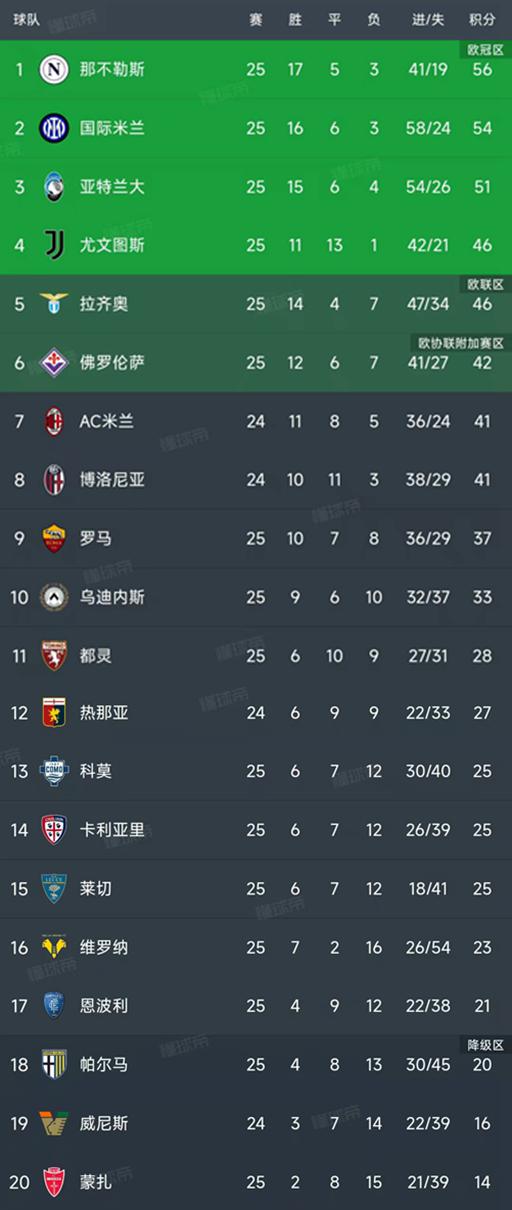This screenshot has height=1210, width=512.
Task: Tap the Roma wolf badge
Action: point(54,538)
